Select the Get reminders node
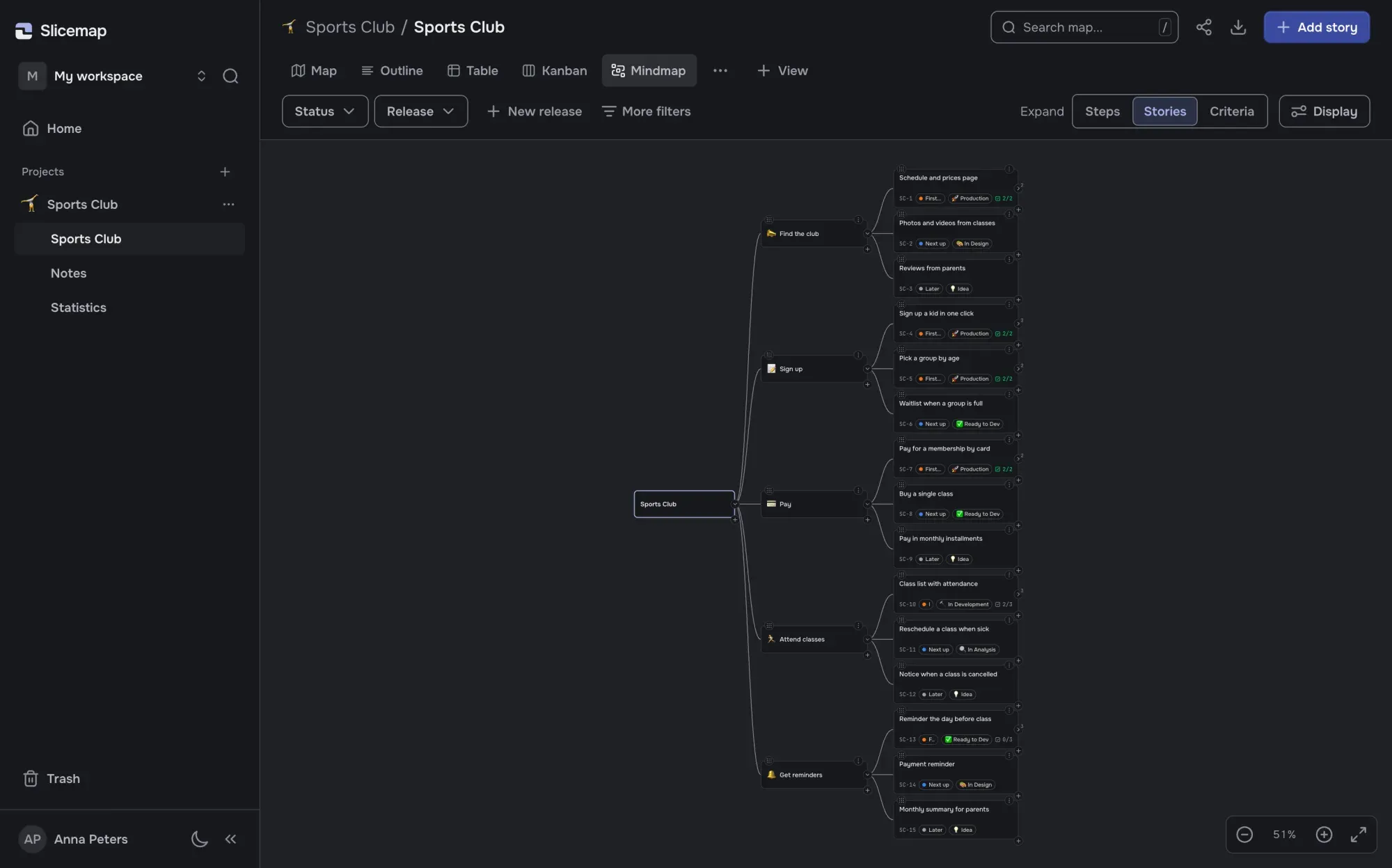Viewport: 1392px width, 868px height. pyautogui.click(x=814, y=775)
